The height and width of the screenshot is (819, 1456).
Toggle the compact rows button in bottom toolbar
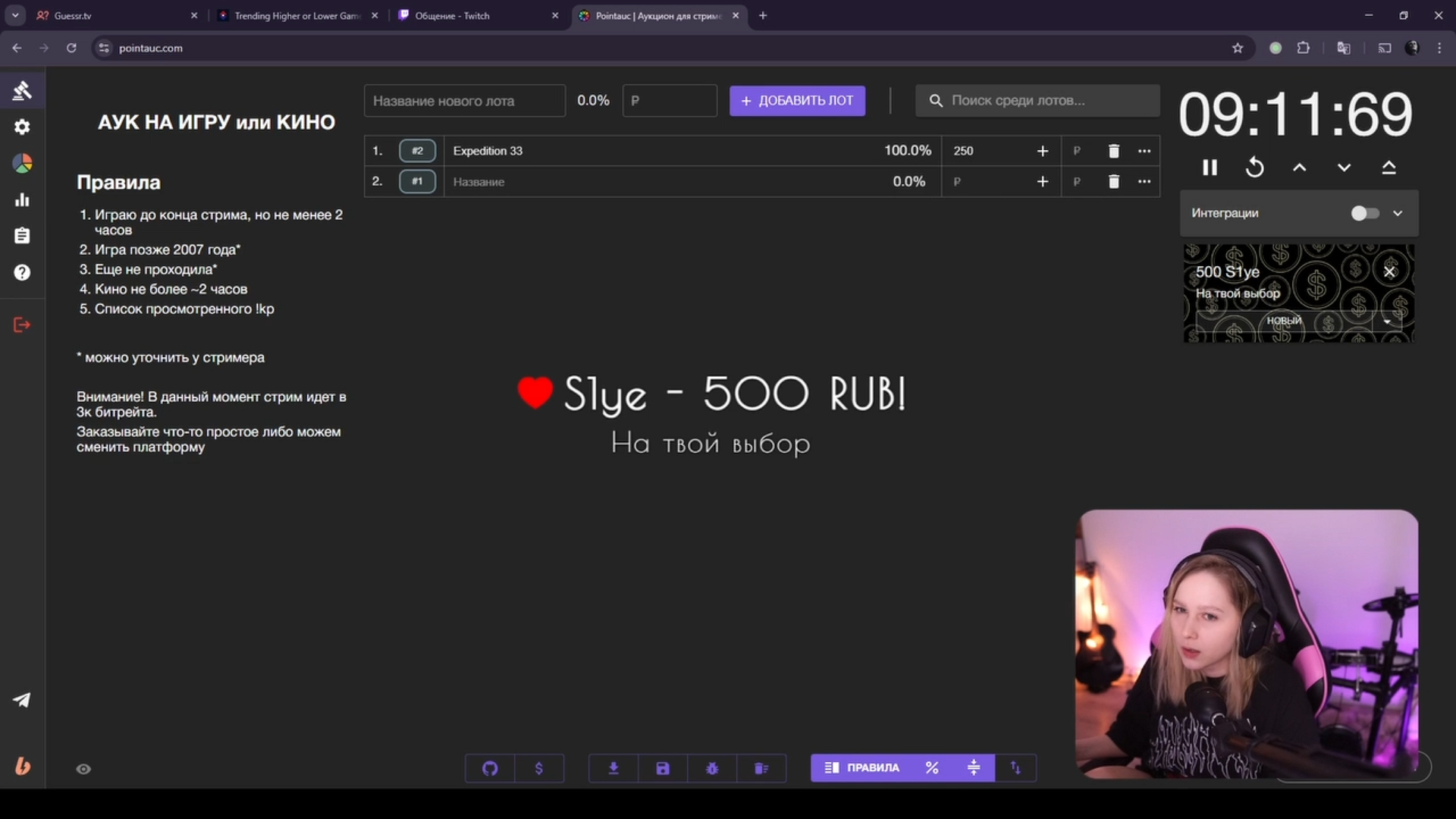[974, 768]
